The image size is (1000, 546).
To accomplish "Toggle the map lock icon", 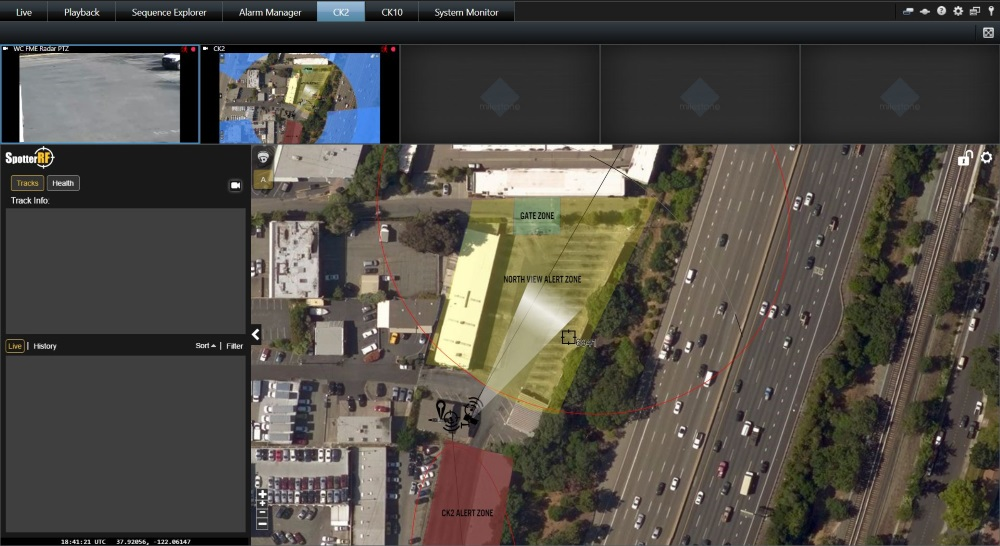I will tap(965, 158).
